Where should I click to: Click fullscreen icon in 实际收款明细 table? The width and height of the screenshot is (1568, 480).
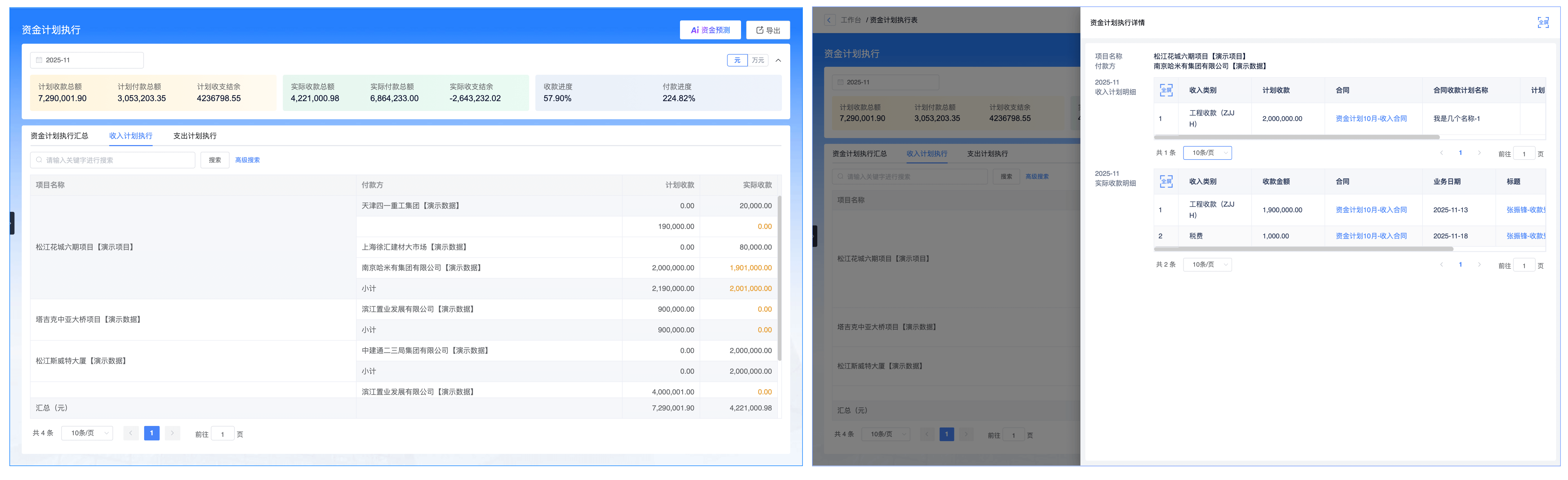1166,181
